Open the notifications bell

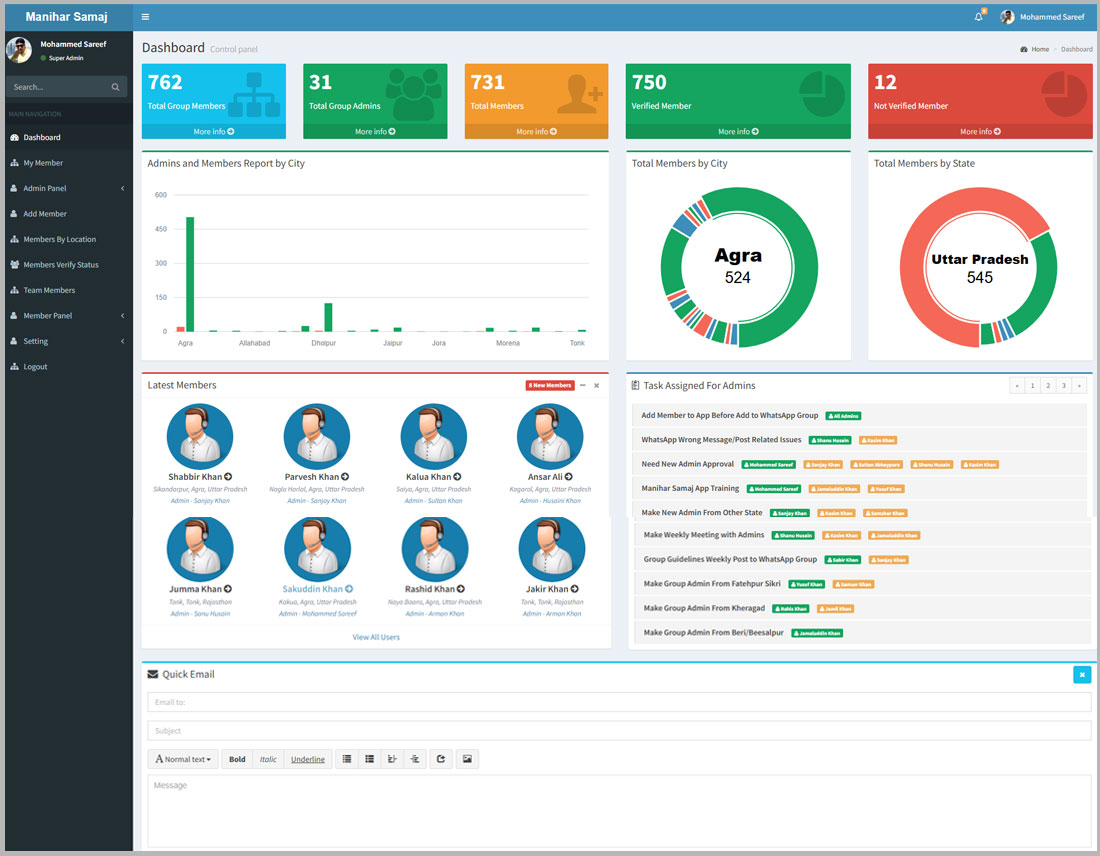point(979,17)
